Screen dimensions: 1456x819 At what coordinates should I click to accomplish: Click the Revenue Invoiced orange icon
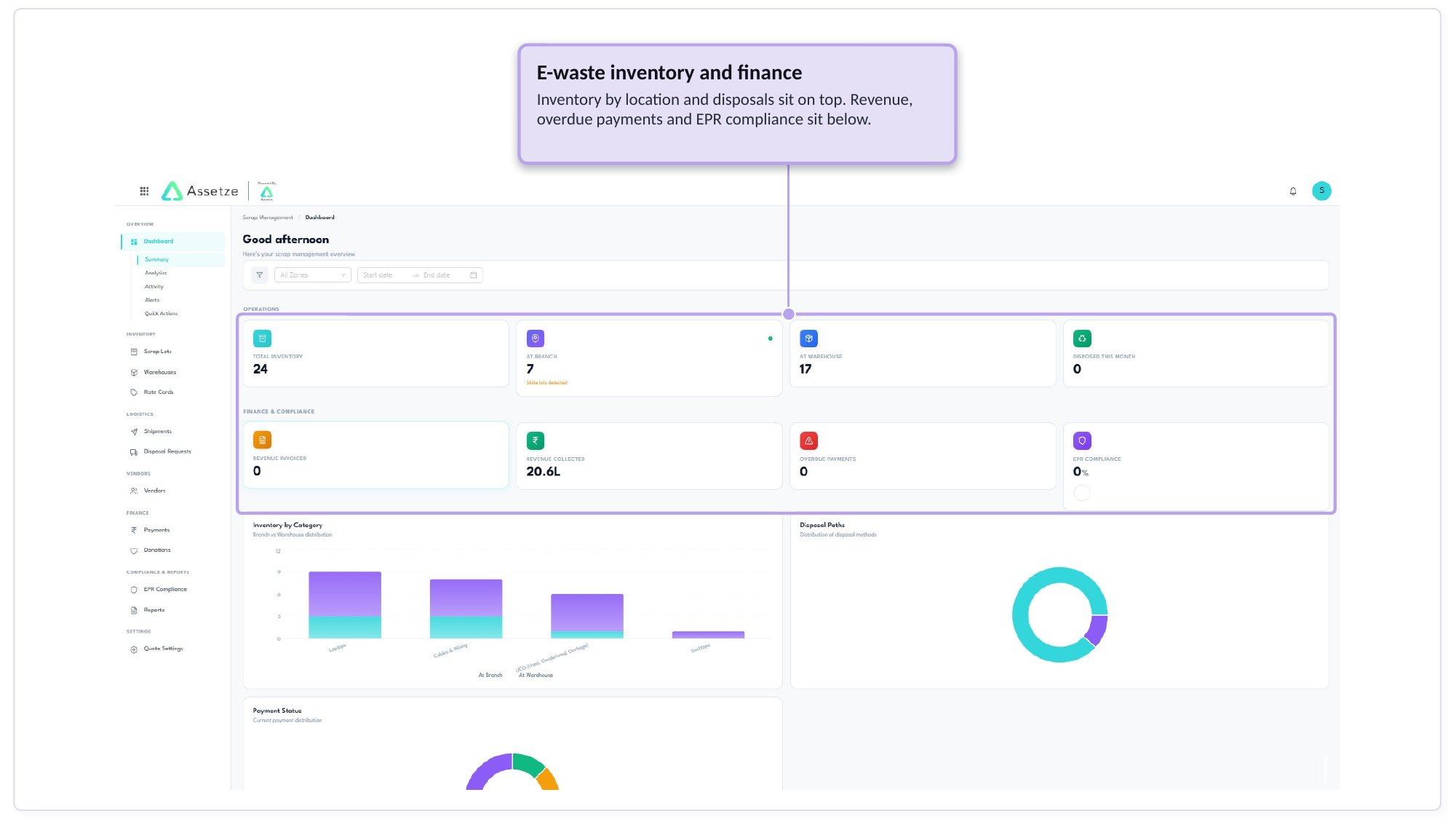[x=262, y=440]
